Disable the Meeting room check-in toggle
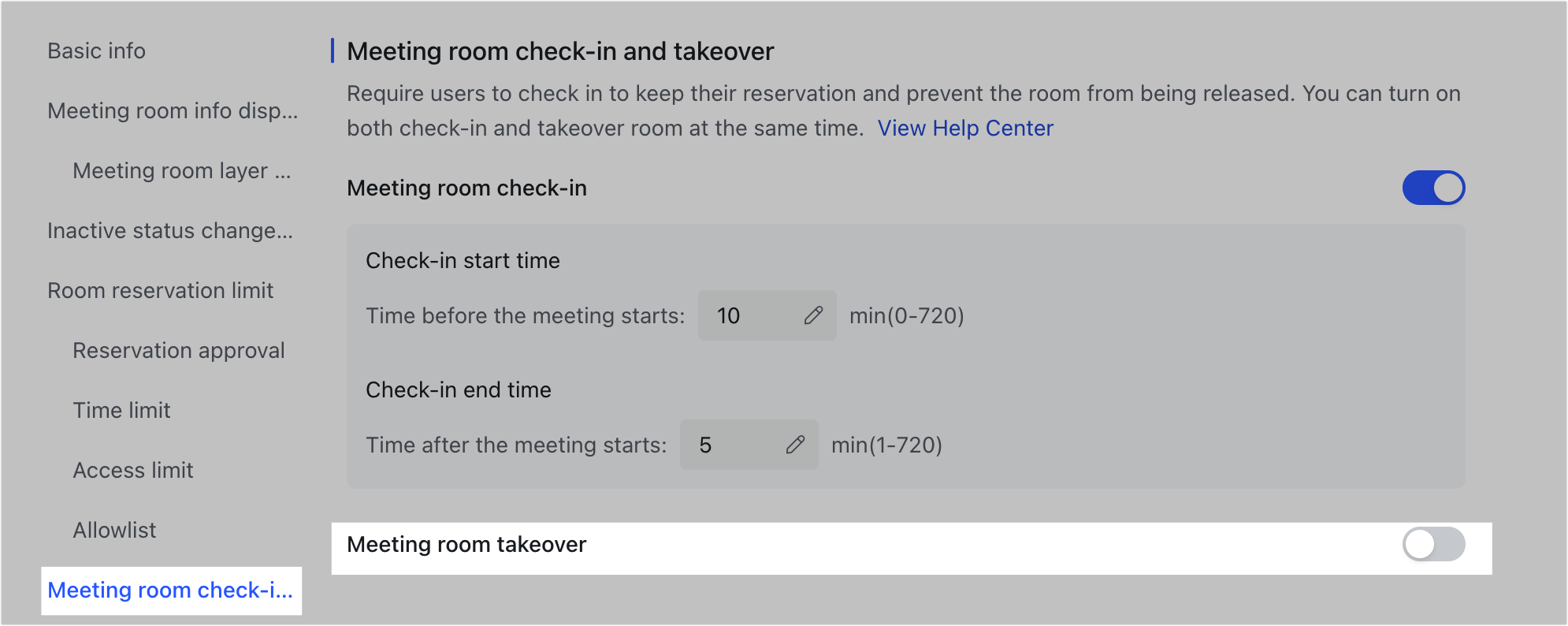The image size is (1568, 626). [x=1433, y=188]
